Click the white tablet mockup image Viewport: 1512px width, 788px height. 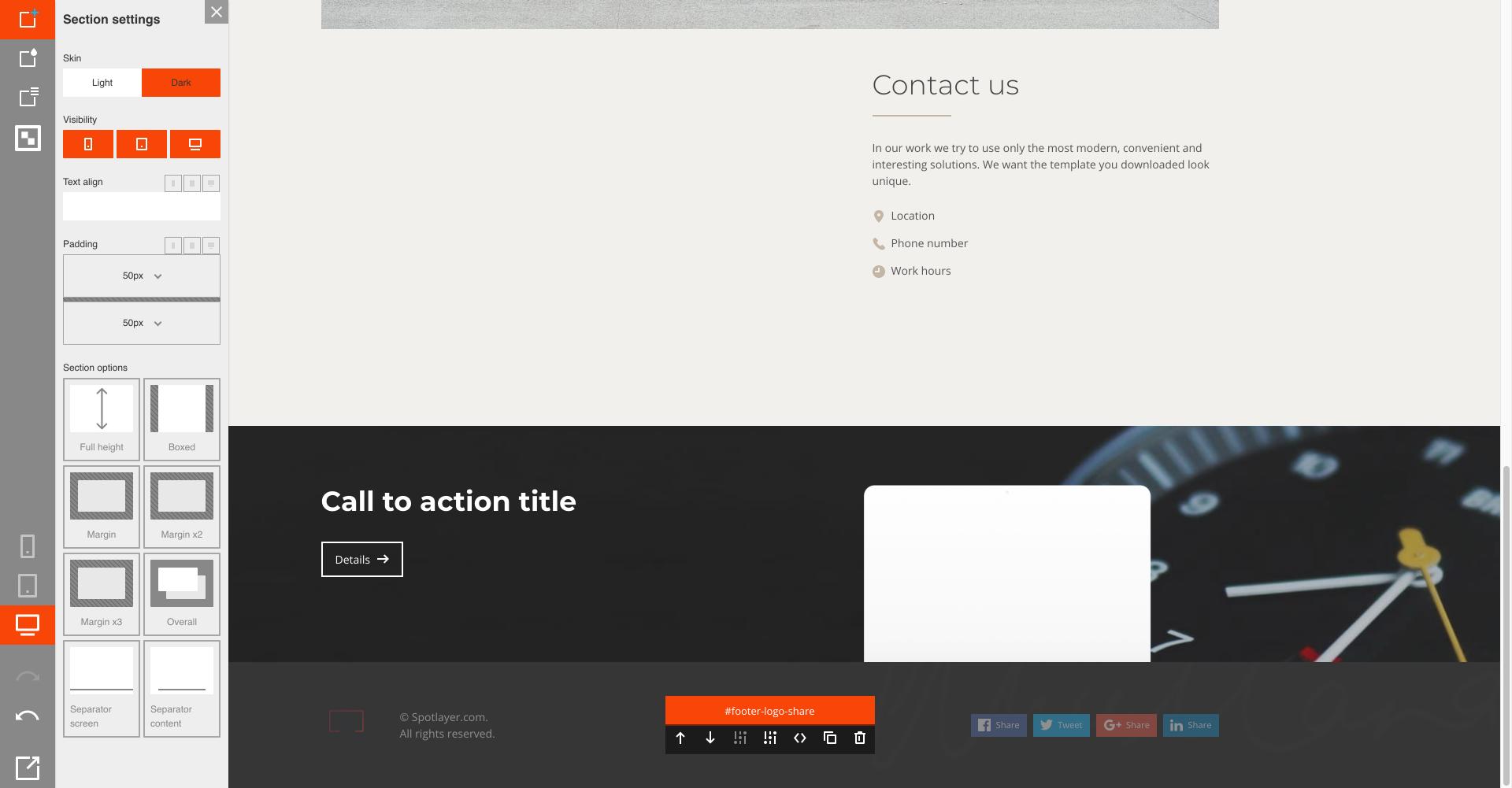click(1007, 574)
